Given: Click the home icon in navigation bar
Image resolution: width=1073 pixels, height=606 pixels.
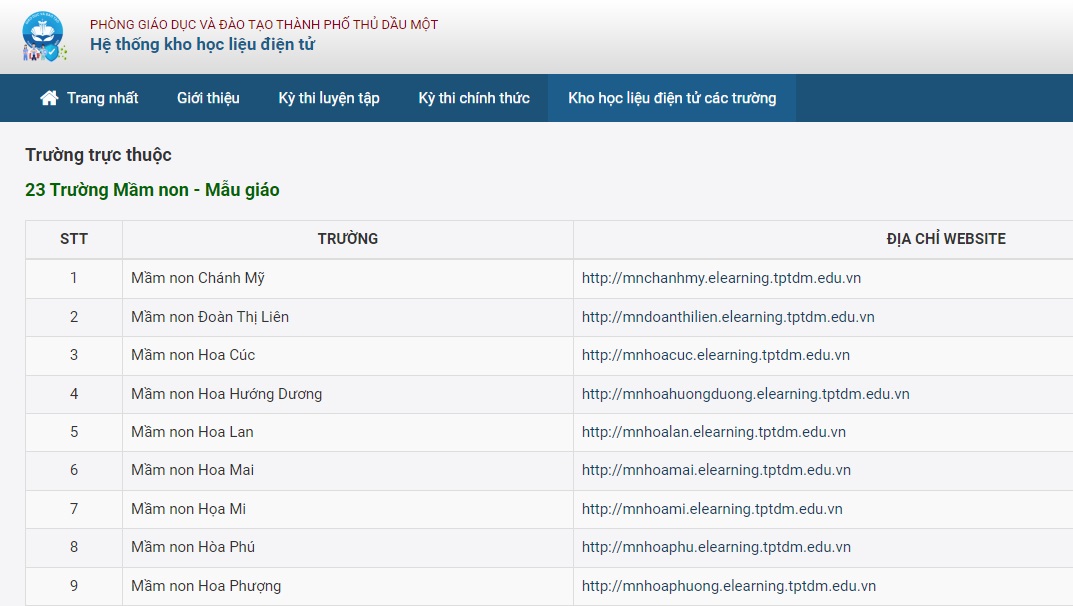Looking at the screenshot, I should (x=49, y=98).
